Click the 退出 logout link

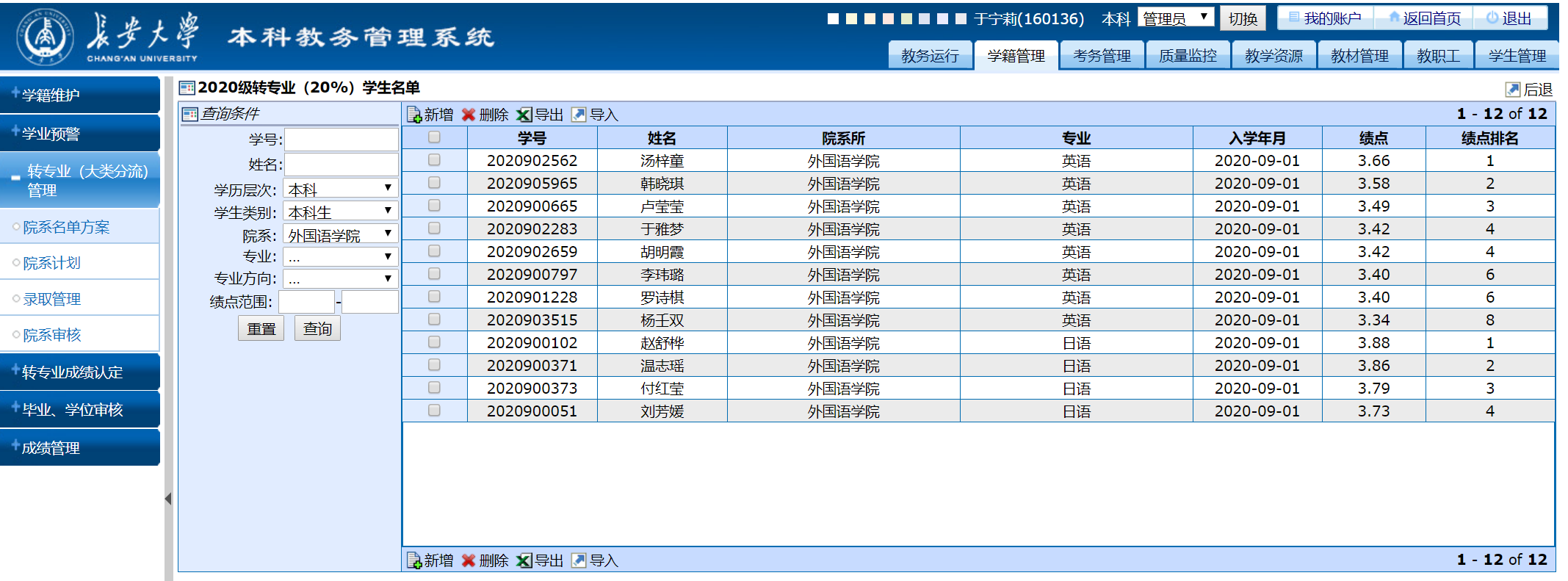click(1510, 18)
